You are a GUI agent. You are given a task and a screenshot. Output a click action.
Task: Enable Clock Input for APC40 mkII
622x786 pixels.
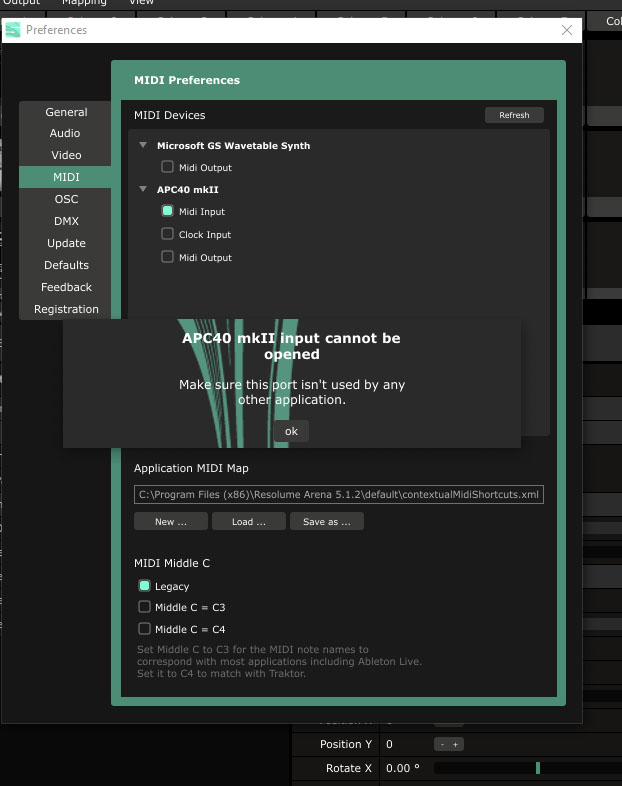[168, 235]
